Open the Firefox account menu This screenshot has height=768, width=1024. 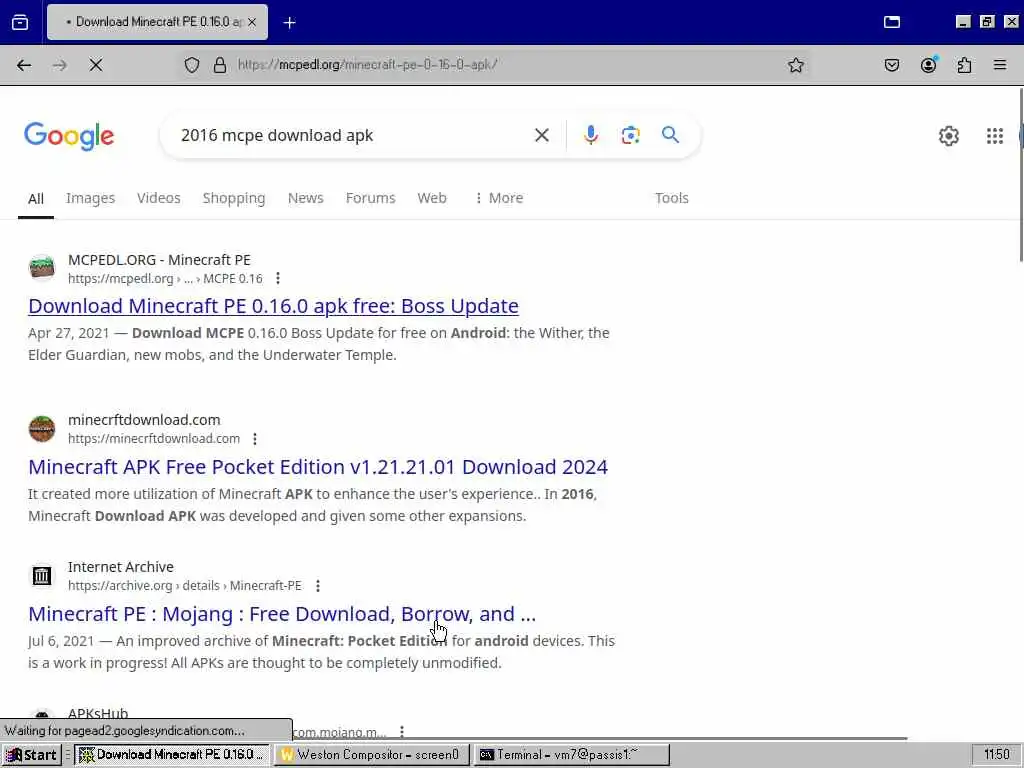(929, 65)
